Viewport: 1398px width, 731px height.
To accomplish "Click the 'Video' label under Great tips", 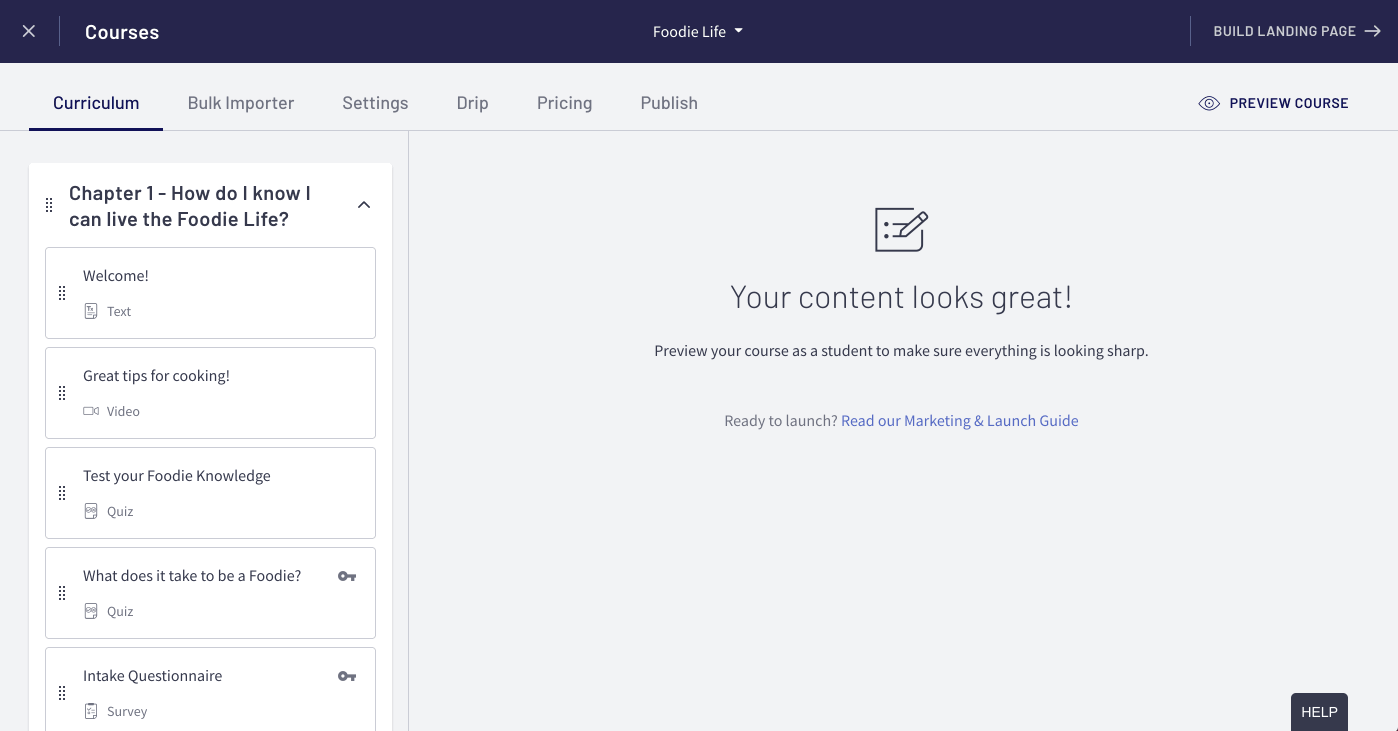I will [x=123, y=411].
